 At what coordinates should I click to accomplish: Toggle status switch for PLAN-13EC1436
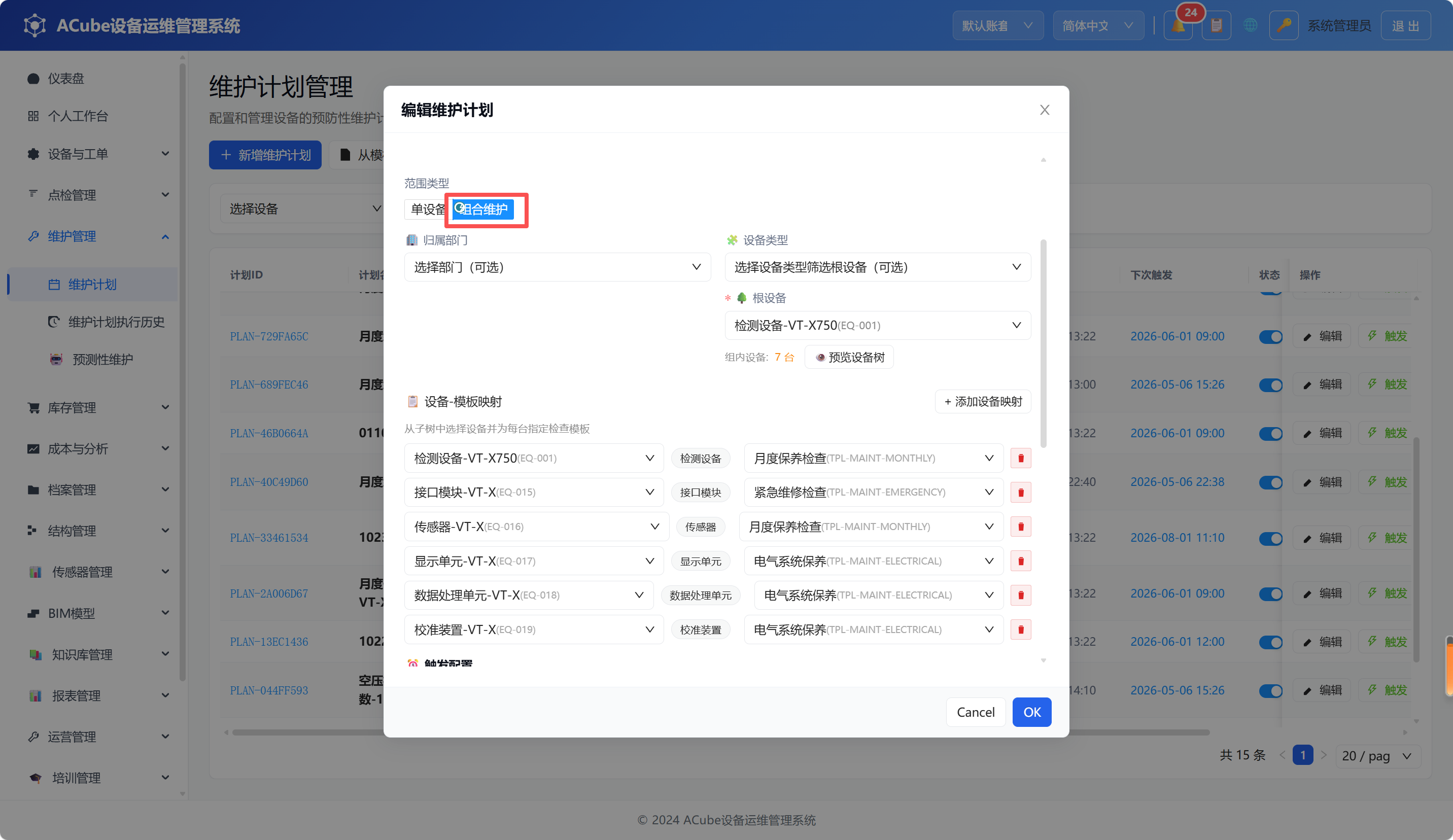pyautogui.click(x=1270, y=642)
